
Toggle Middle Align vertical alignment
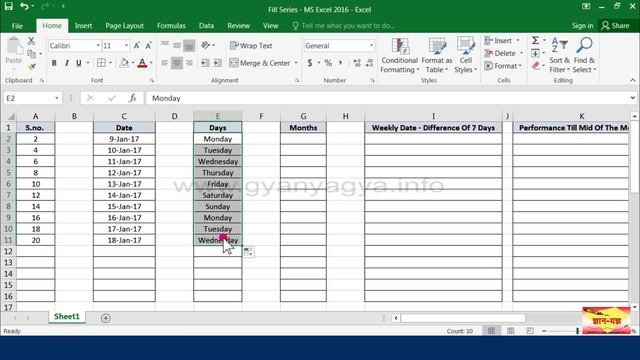click(177, 45)
